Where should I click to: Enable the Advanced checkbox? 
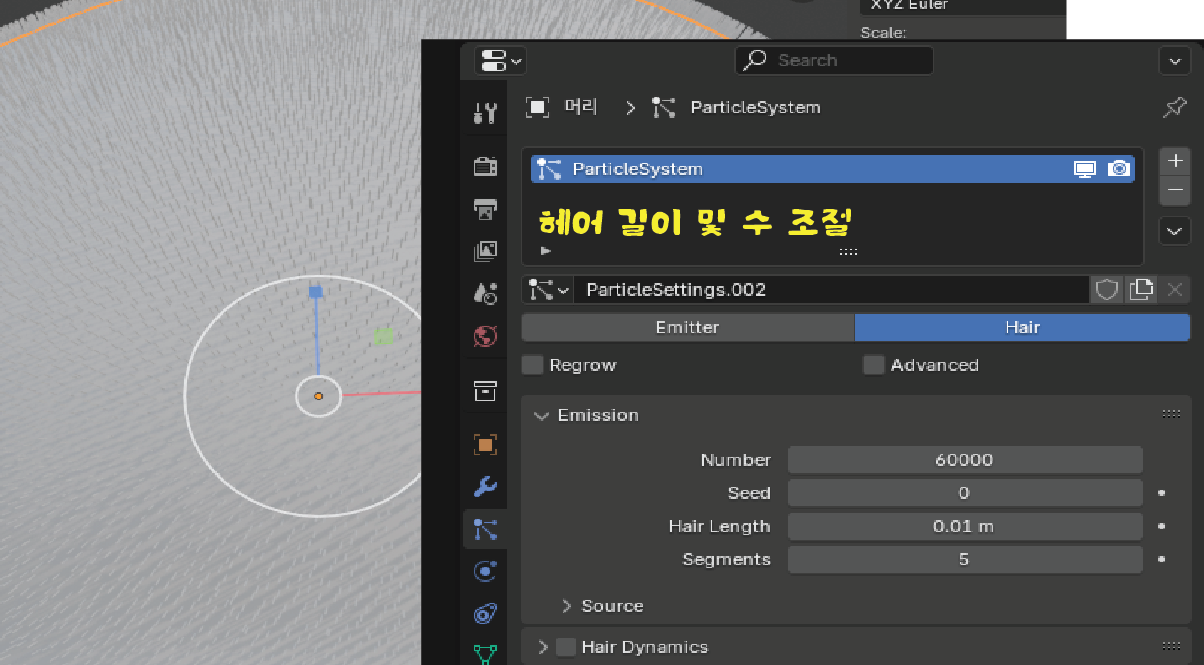(x=874, y=365)
